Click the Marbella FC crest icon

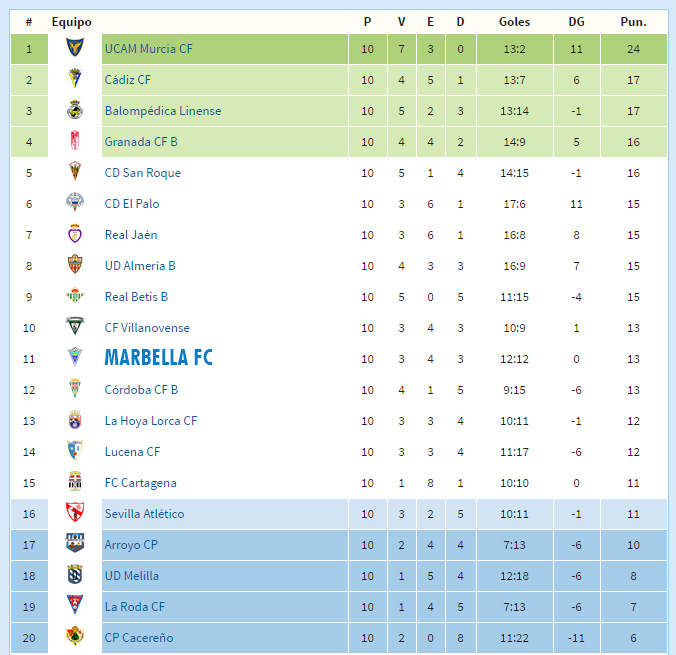pos(75,357)
